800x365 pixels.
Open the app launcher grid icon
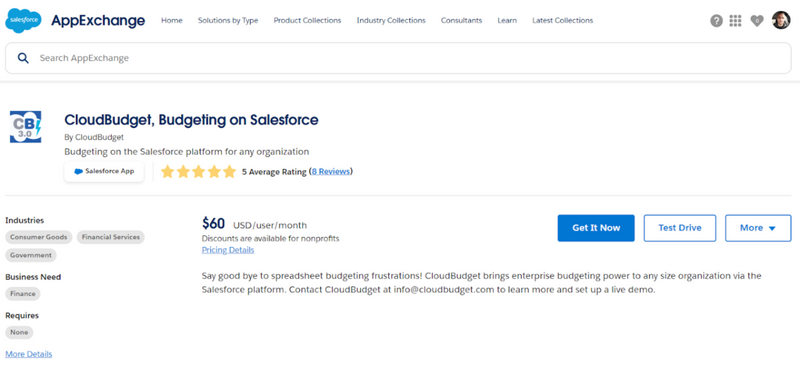tap(735, 21)
